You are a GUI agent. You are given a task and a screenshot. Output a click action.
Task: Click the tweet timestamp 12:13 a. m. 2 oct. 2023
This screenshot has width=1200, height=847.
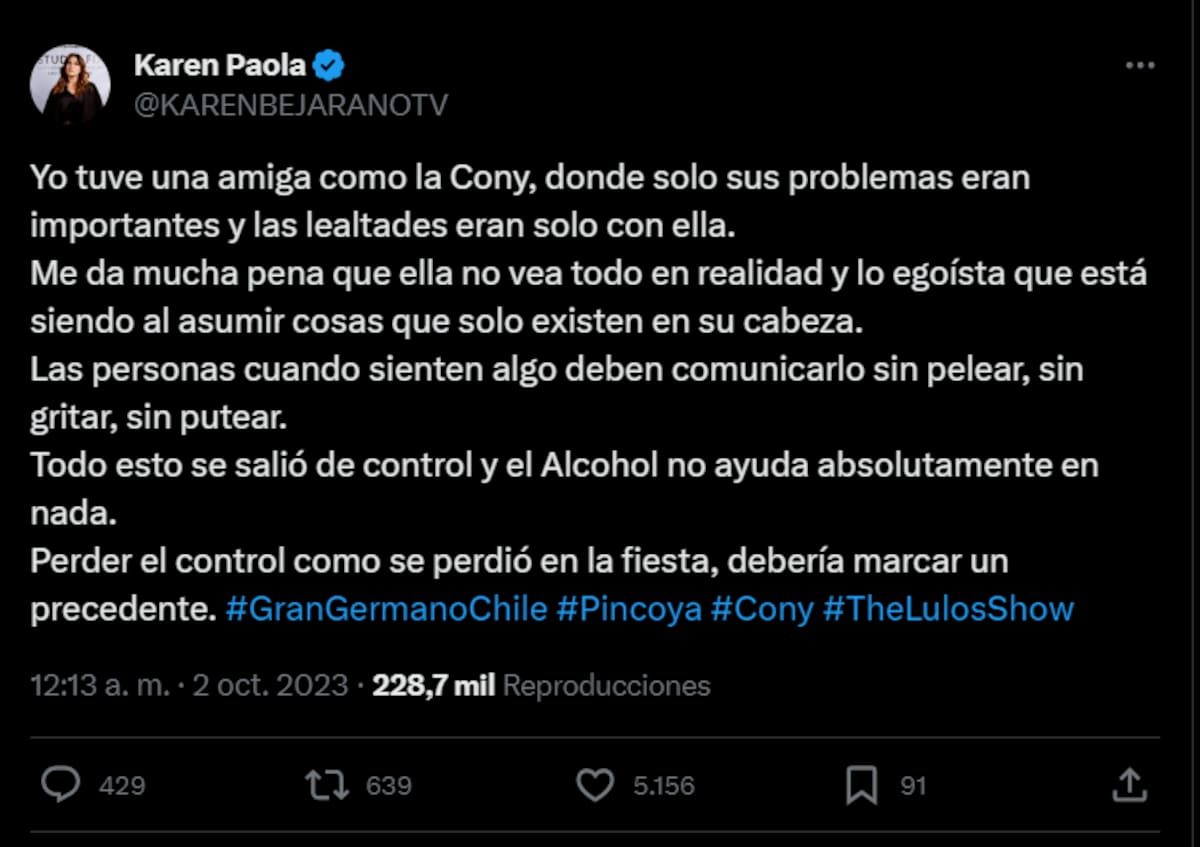[189, 686]
